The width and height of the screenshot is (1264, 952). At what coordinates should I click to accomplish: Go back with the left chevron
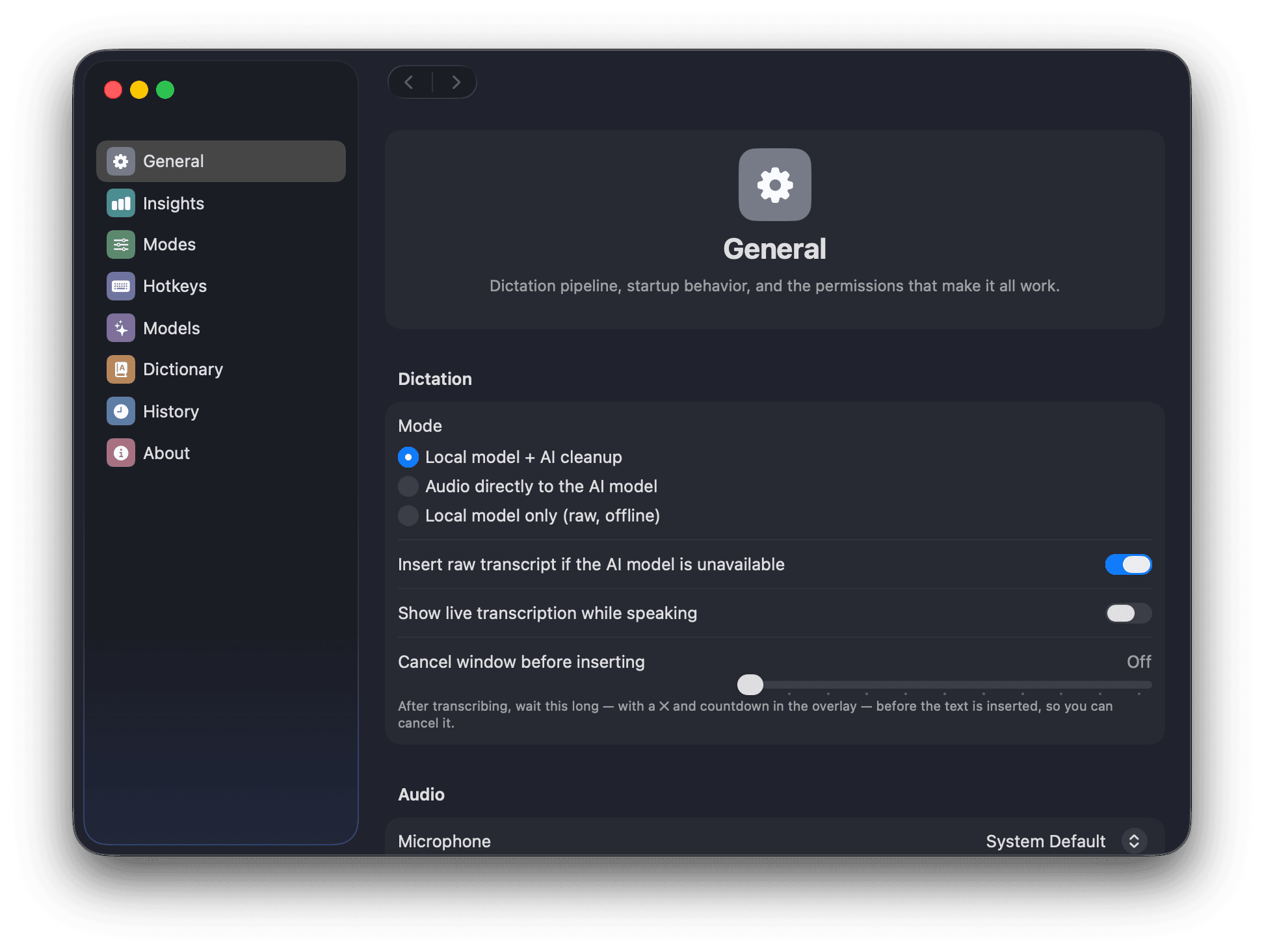point(409,83)
